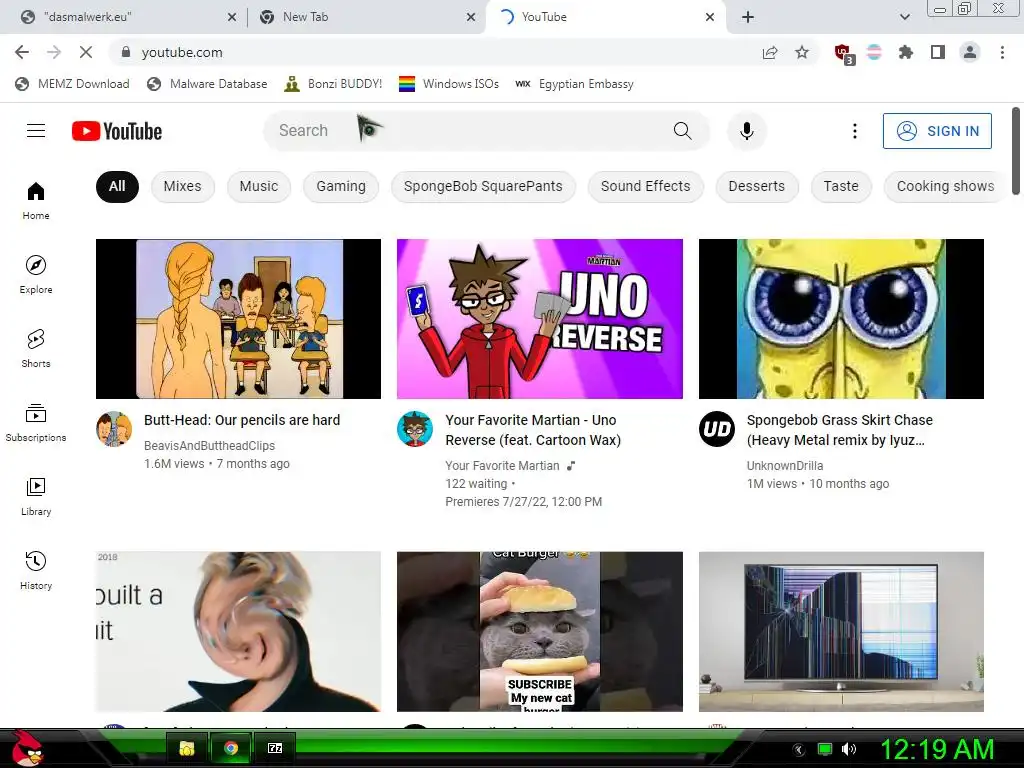Click the YouTube logo
The width and height of the screenshot is (1024, 768).
tap(117, 131)
